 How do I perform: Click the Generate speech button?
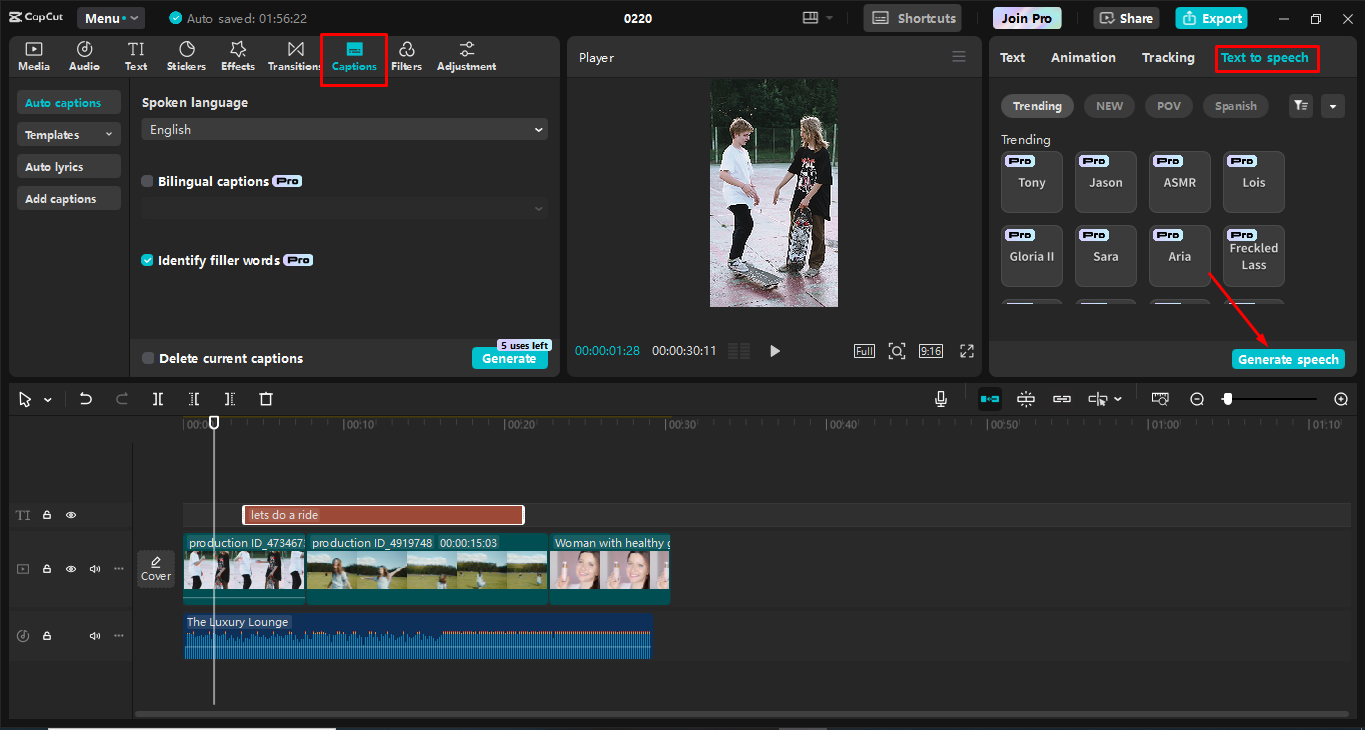point(1288,359)
